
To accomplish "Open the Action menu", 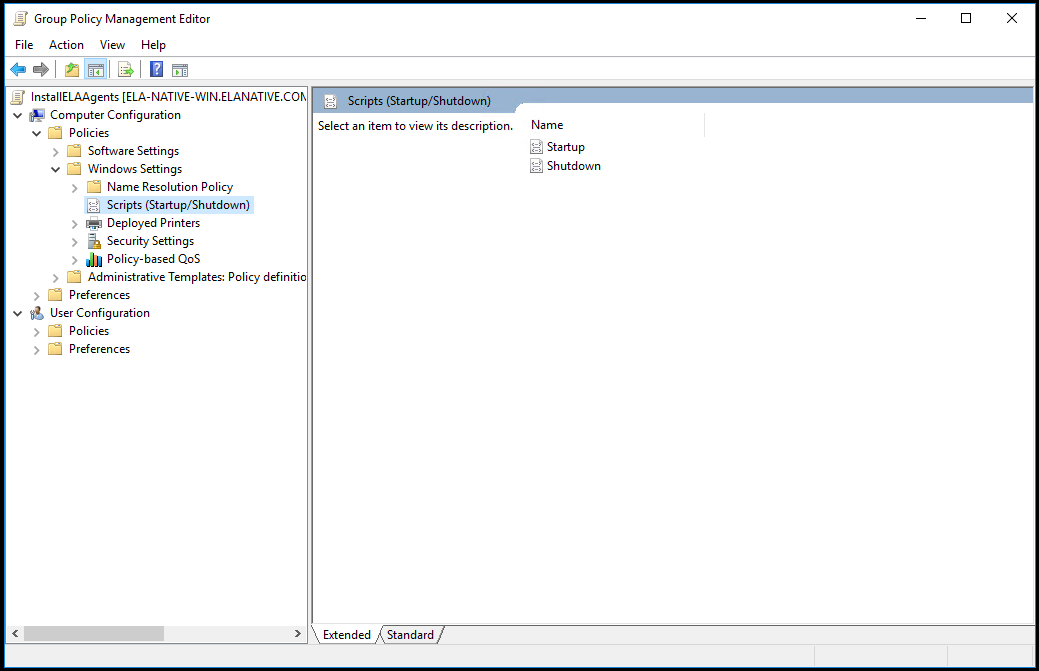I will tap(66, 45).
